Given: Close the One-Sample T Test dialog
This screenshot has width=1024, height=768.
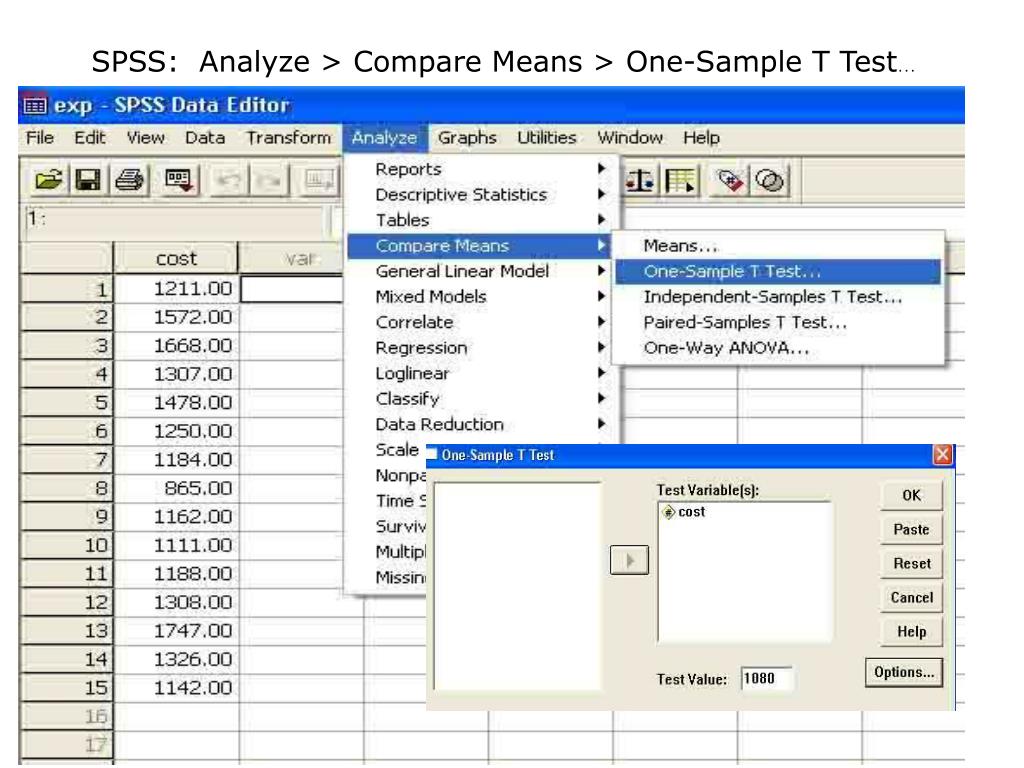Looking at the screenshot, I should [942, 455].
